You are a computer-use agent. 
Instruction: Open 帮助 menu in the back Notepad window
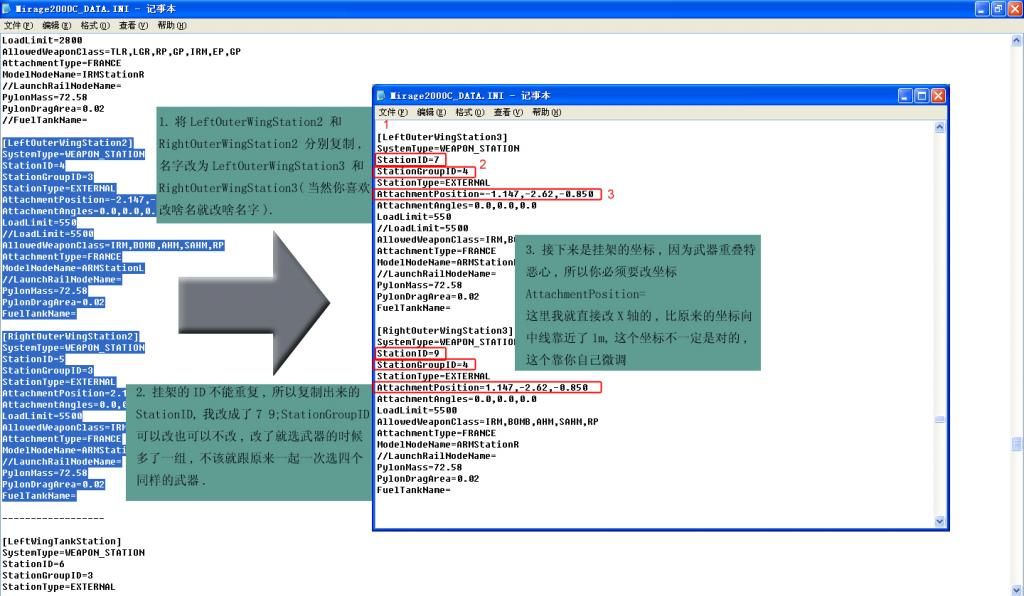172,25
